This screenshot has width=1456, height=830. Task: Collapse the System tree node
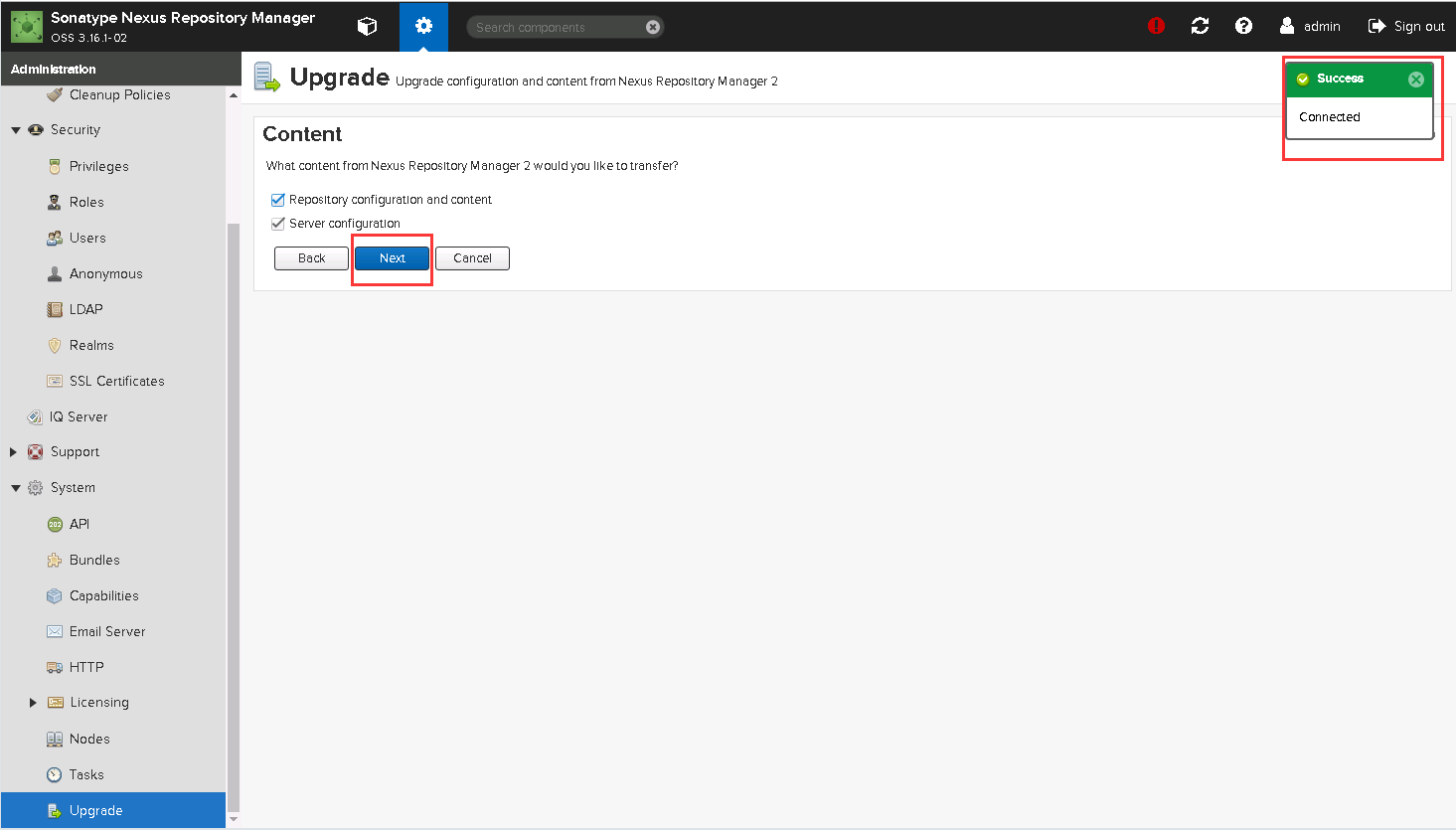click(x=16, y=488)
